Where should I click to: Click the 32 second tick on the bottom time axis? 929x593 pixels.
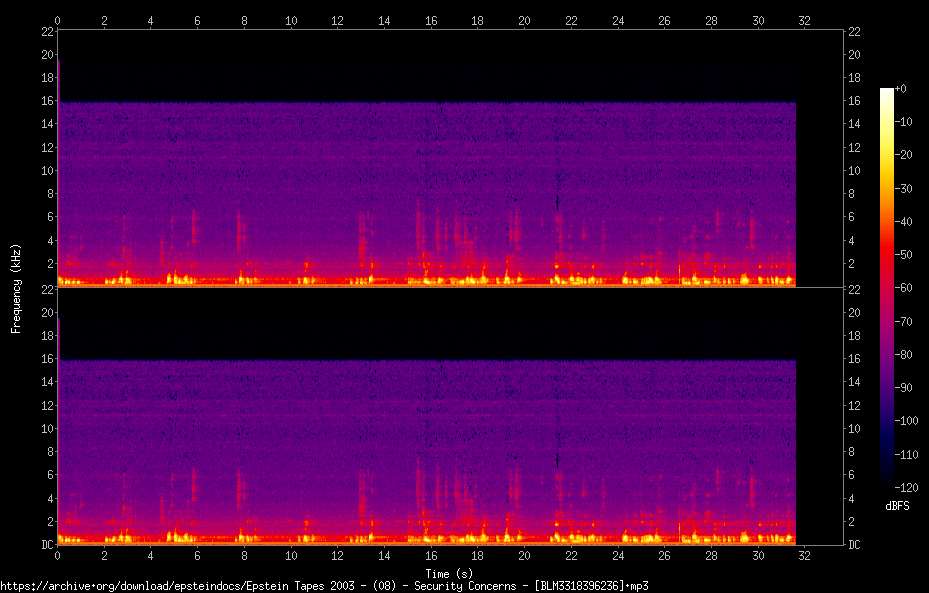805,555
